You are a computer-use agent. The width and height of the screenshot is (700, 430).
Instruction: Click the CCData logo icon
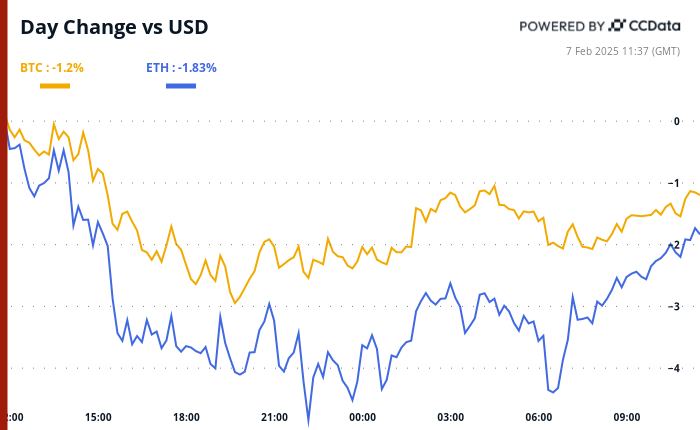click(x=617, y=25)
